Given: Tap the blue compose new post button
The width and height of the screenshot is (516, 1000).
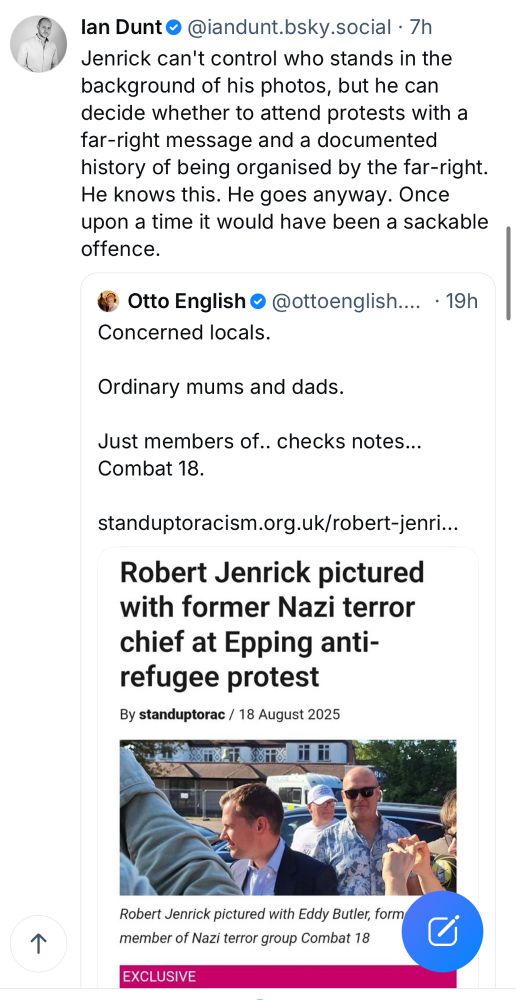Looking at the screenshot, I should click(x=442, y=931).
